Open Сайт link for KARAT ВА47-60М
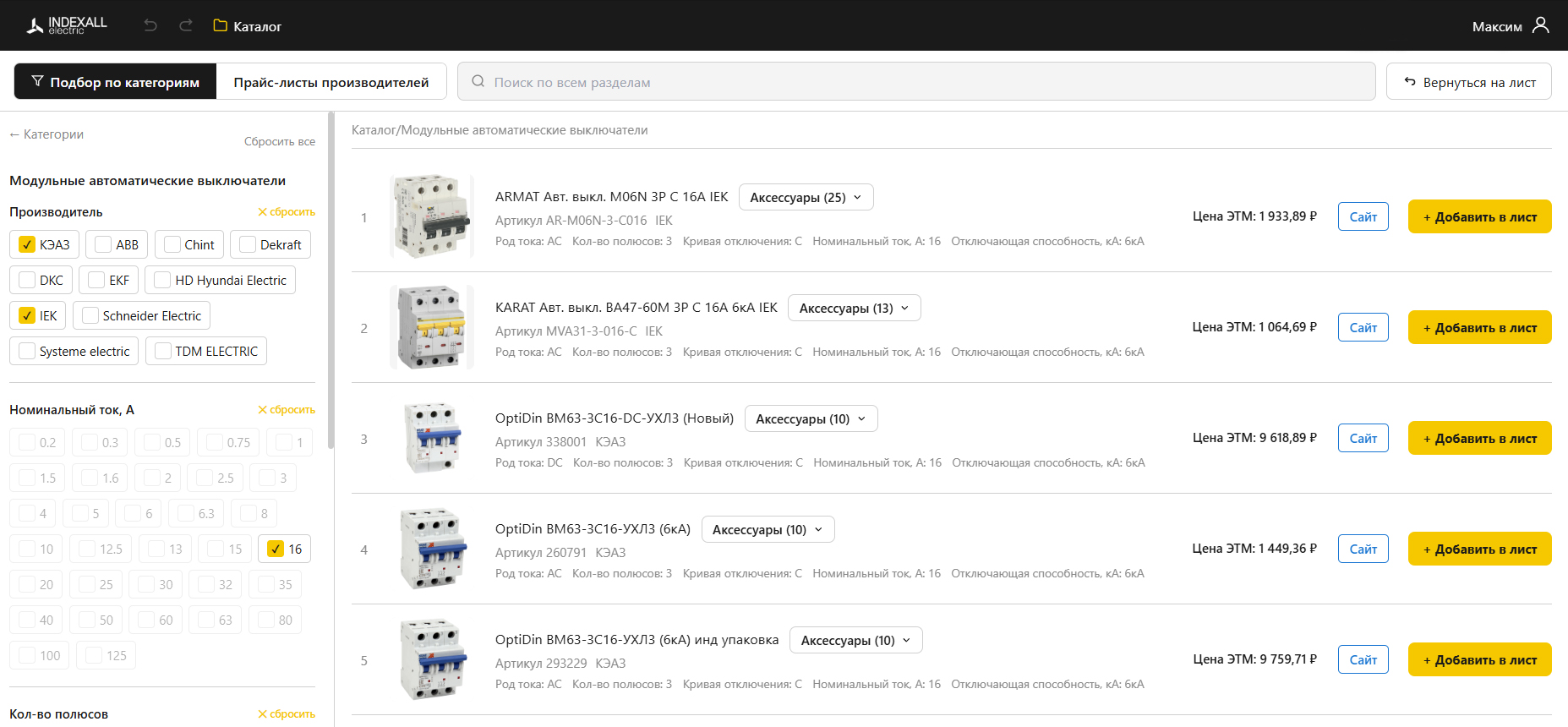The height and width of the screenshot is (727, 1568). 1363,327
